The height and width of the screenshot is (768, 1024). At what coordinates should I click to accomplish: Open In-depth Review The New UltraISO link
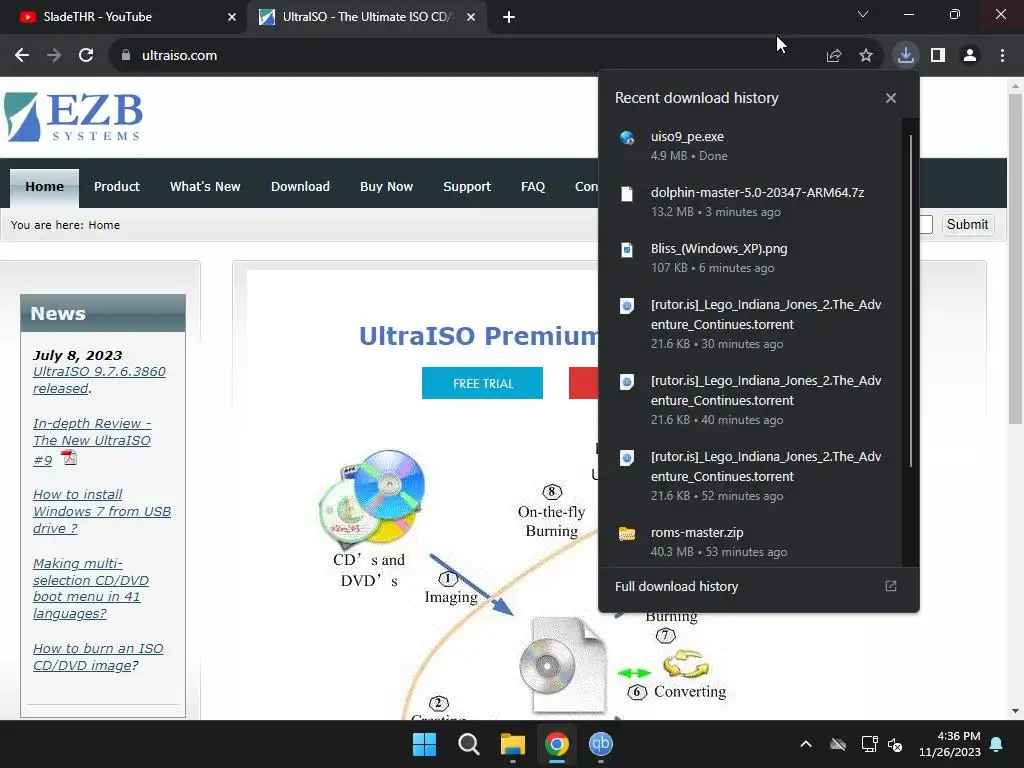click(x=92, y=441)
